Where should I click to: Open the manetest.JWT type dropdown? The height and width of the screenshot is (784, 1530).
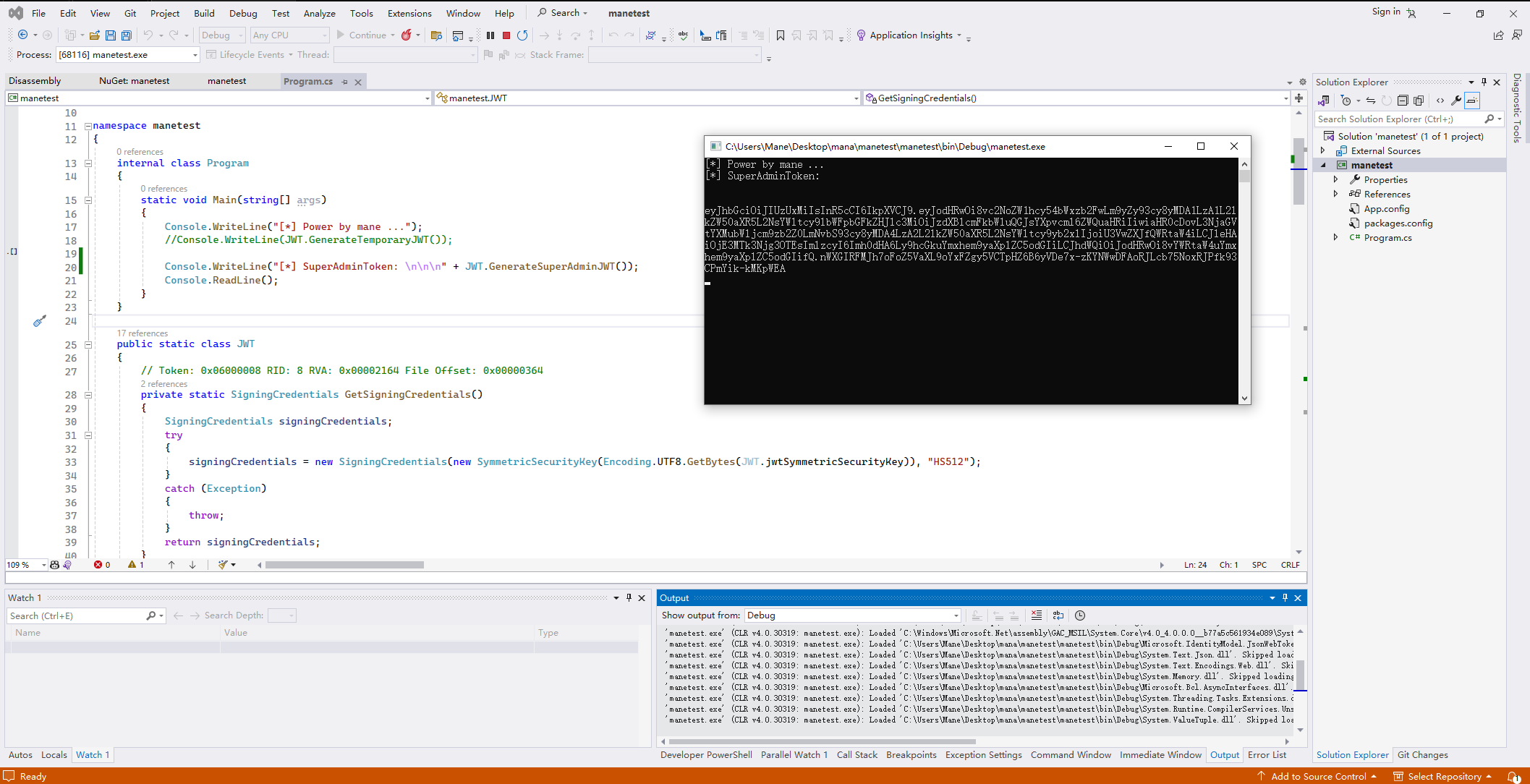point(647,98)
